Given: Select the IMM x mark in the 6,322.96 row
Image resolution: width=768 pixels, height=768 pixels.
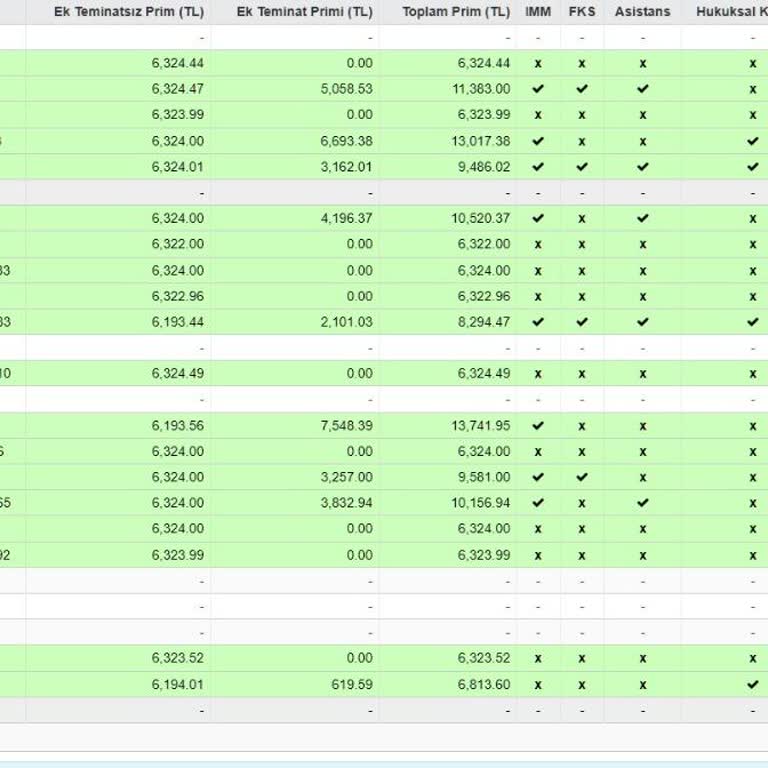Looking at the screenshot, I should tap(538, 297).
